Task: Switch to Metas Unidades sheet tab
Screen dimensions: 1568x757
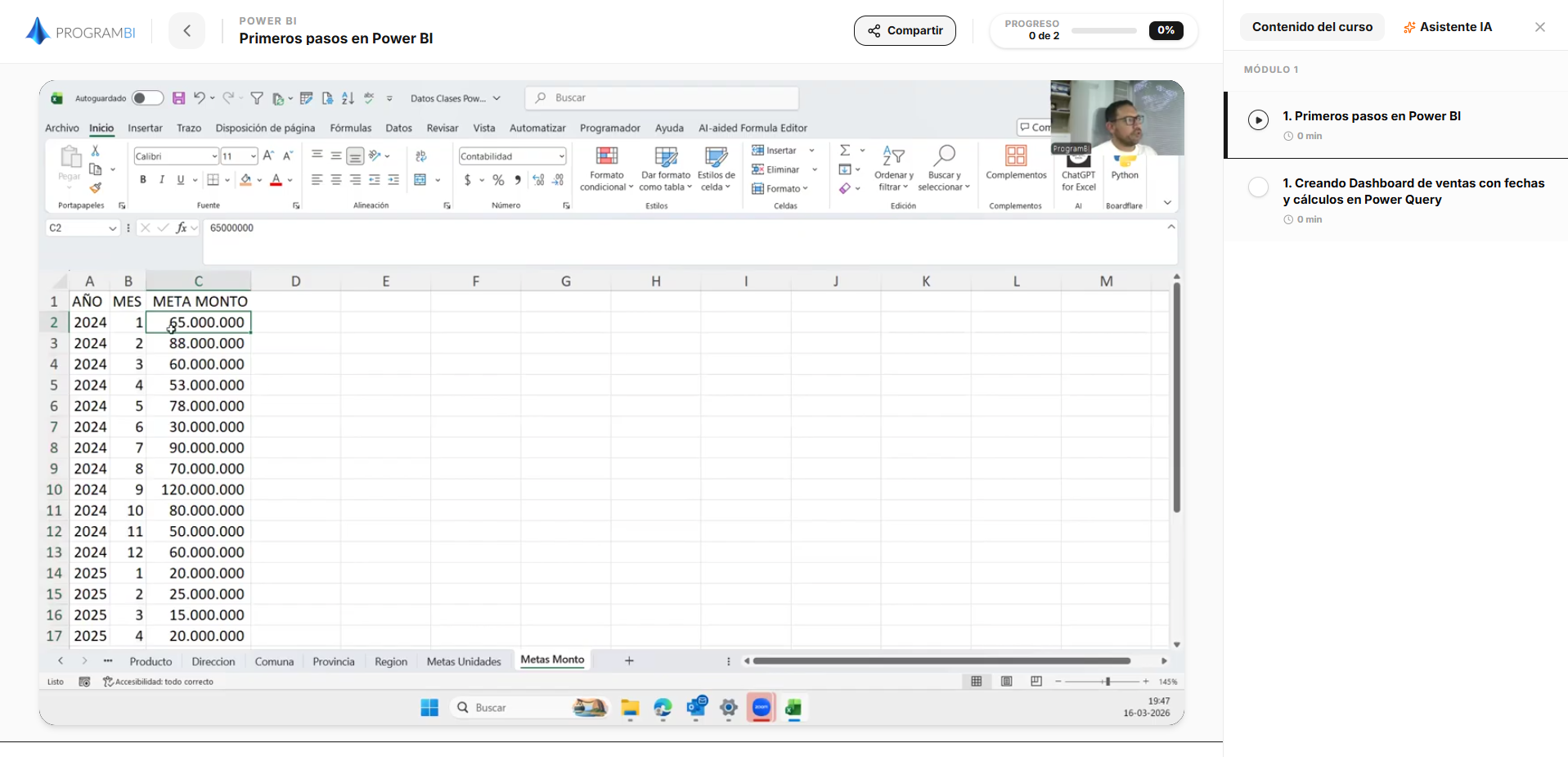Action: click(464, 661)
